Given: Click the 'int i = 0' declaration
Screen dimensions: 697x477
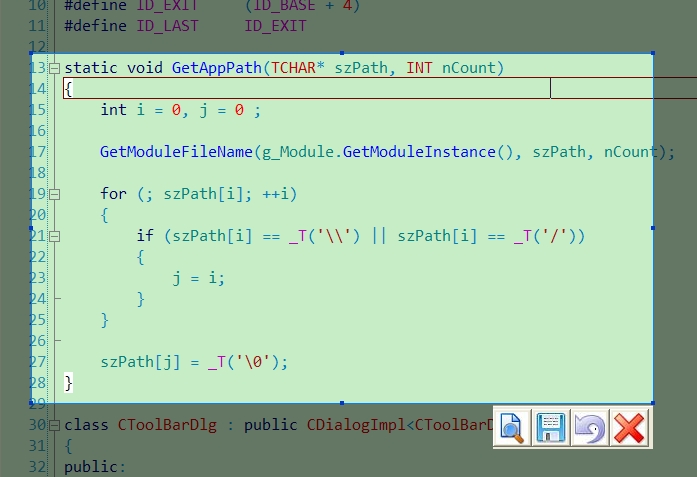Looking at the screenshot, I should (140, 110).
